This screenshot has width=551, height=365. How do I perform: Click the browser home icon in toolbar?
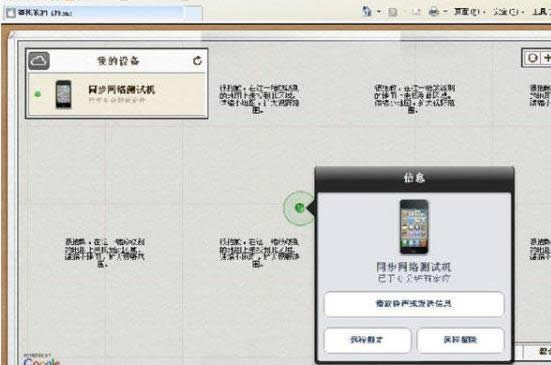[x=367, y=12]
